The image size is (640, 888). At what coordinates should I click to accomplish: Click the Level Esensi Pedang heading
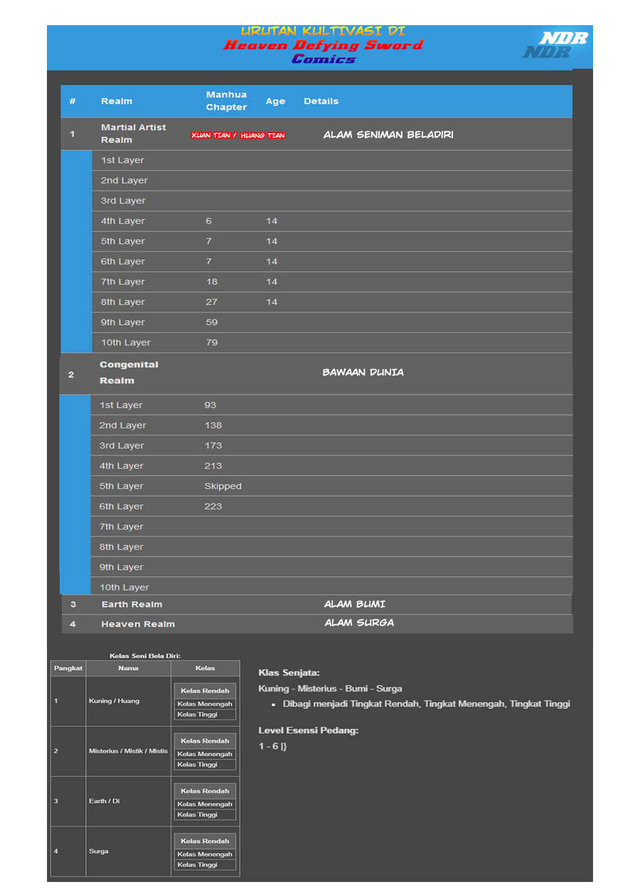[x=308, y=731]
